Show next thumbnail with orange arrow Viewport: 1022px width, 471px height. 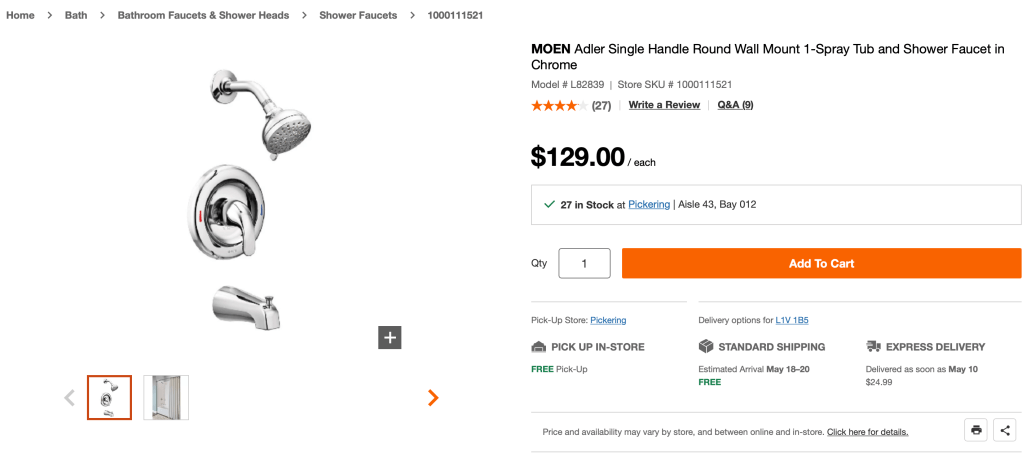[x=433, y=398]
